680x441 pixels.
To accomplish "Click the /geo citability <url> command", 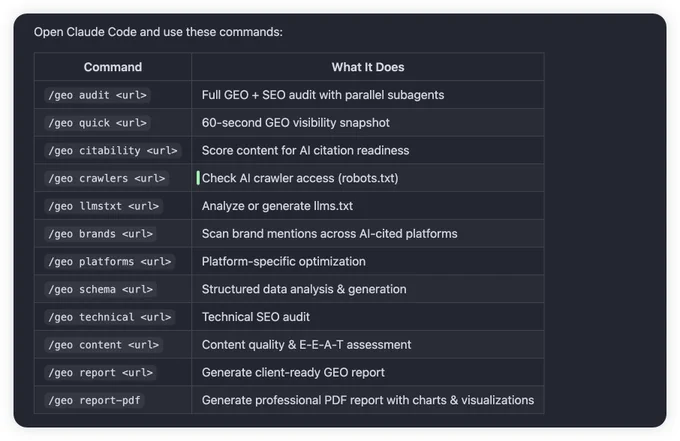I will point(113,150).
